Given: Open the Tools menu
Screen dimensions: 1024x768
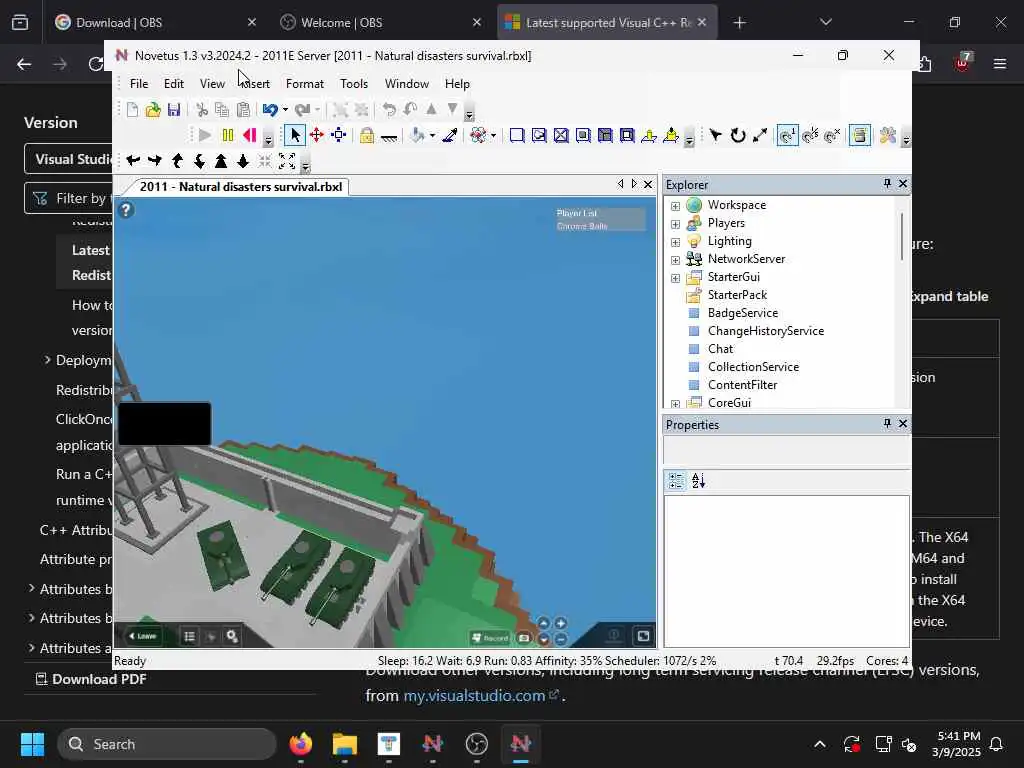Looking at the screenshot, I should click(354, 84).
